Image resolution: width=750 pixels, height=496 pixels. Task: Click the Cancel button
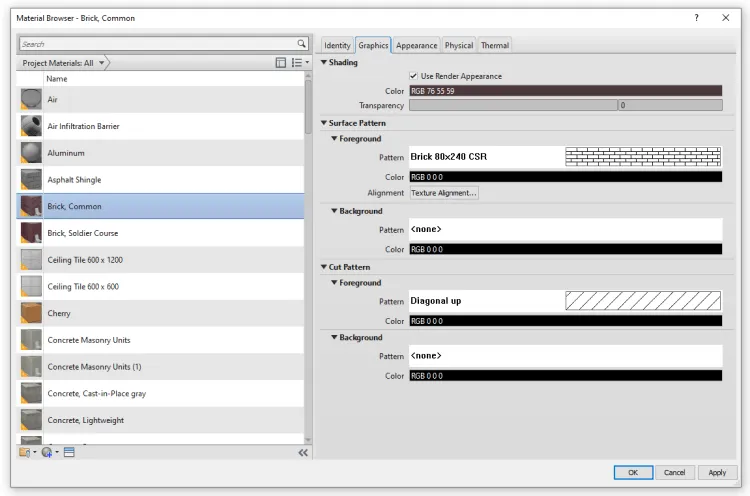[x=674, y=473]
